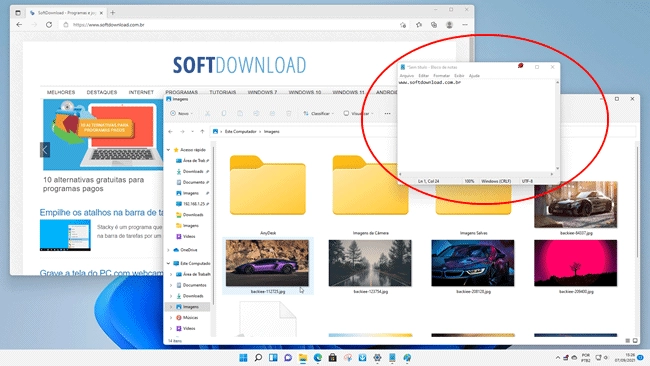Screen dimensions: 650x366
Task: Go up one folder level in Explorer
Action: (202, 131)
